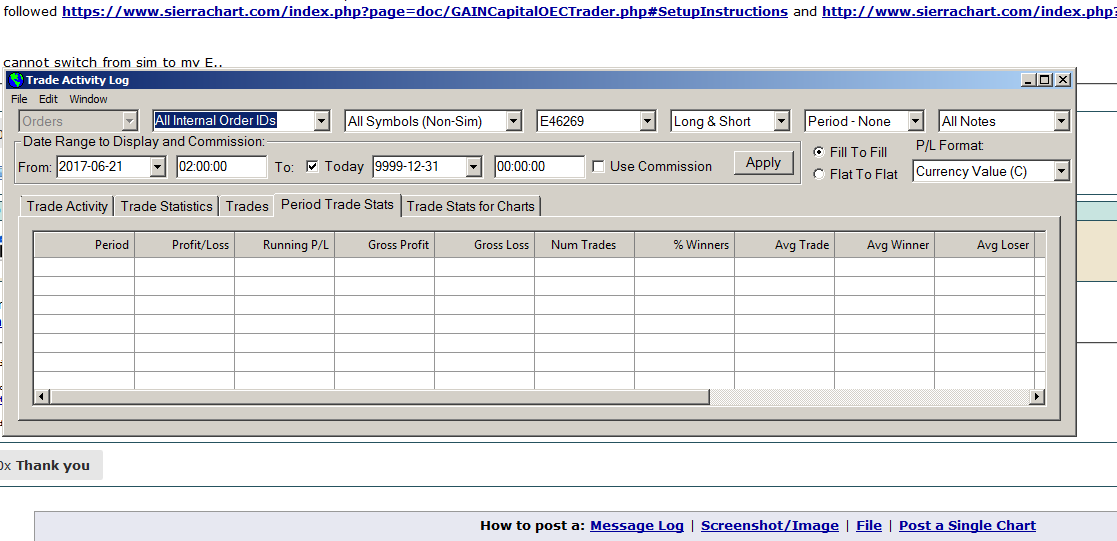This screenshot has height=541, width=1117.
Task: Select the Flat To Flat radio button
Action: 819,174
